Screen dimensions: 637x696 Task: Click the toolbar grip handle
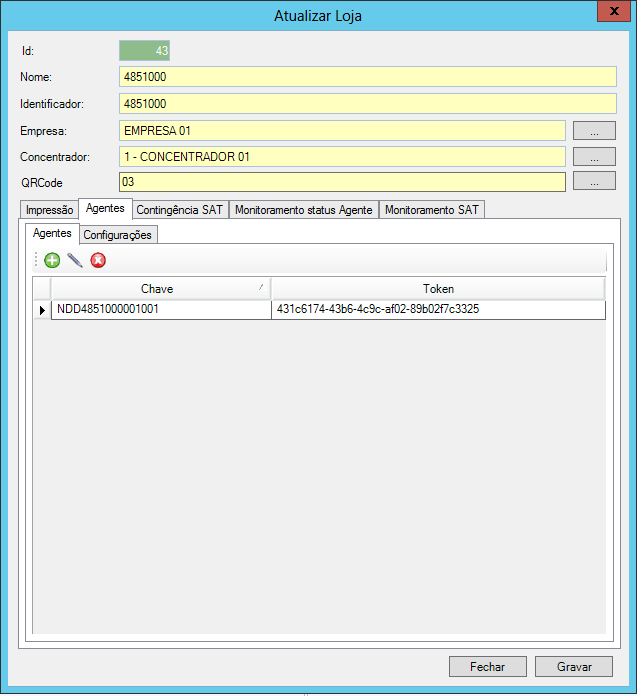click(x=36, y=260)
